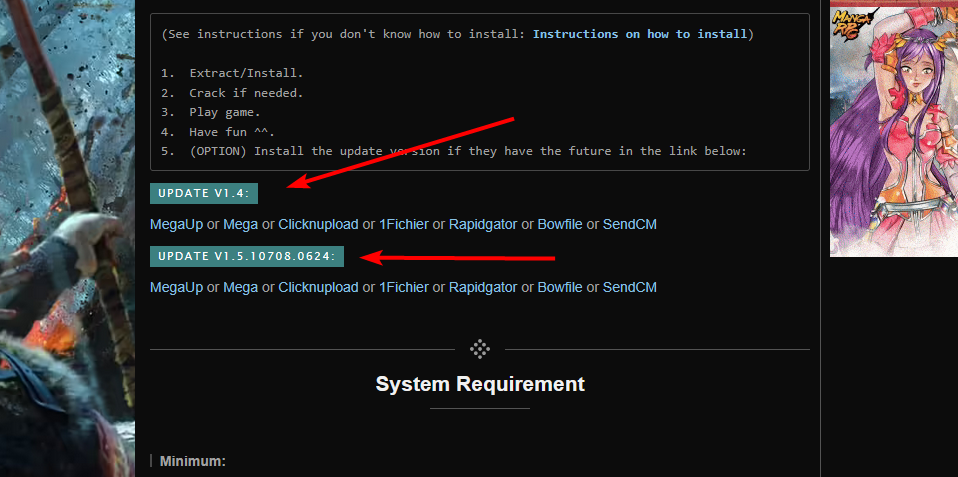Open the 'Instructions on how to install' link

pyautogui.click(x=640, y=34)
